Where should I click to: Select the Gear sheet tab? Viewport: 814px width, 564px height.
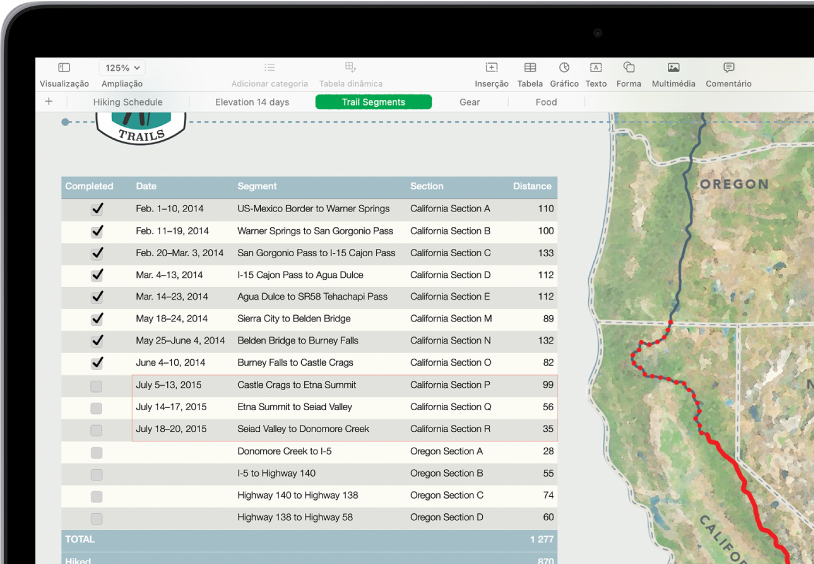469,102
